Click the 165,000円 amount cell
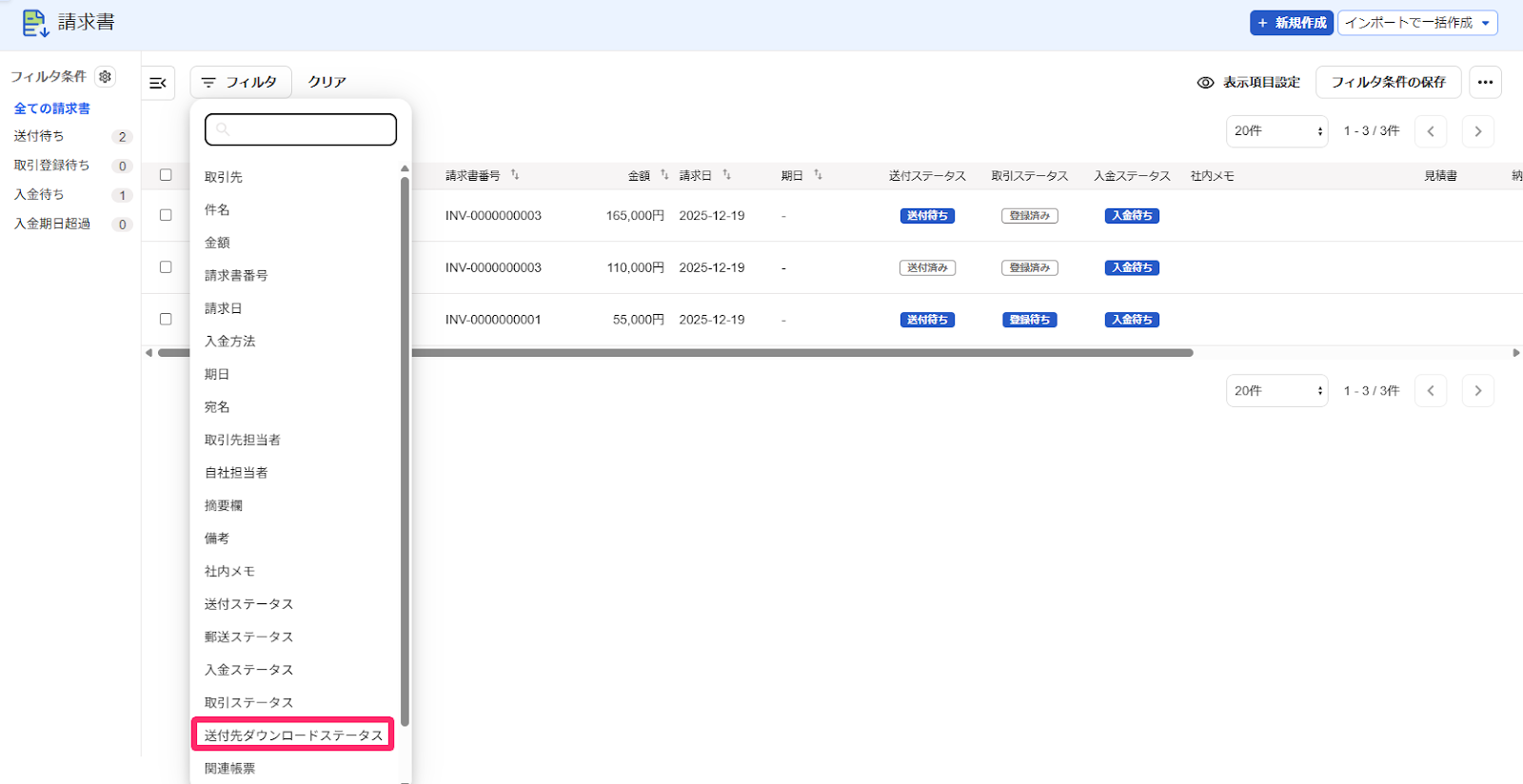 coord(635,216)
